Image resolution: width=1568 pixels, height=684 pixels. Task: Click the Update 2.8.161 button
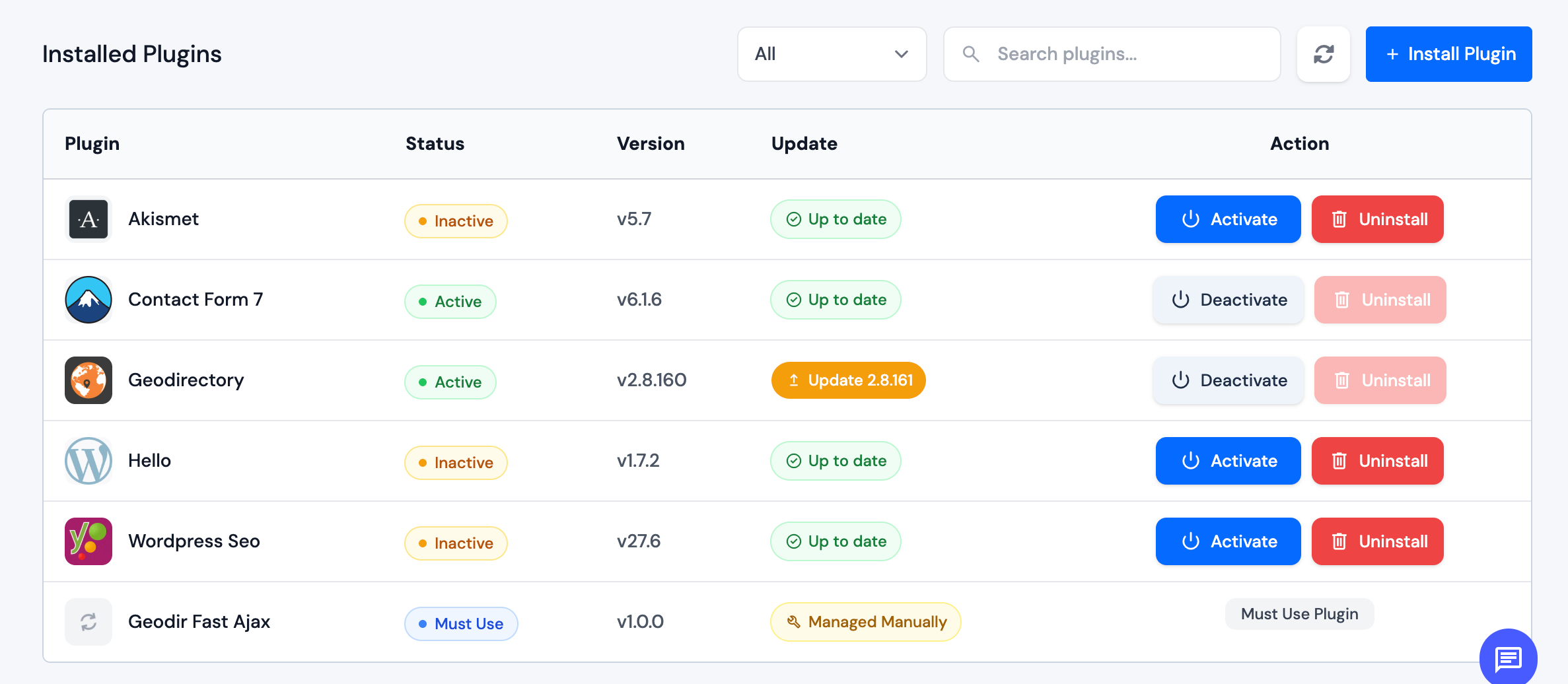coord(849,380)
